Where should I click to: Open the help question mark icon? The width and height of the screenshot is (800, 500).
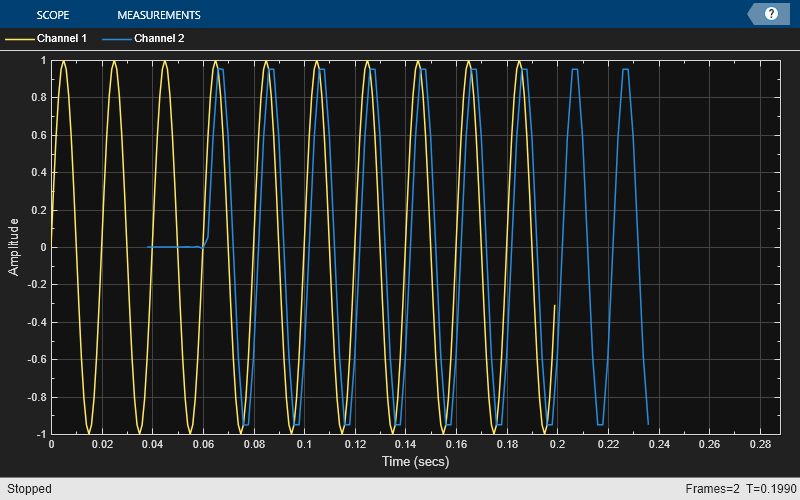click(x=771, y=14)
